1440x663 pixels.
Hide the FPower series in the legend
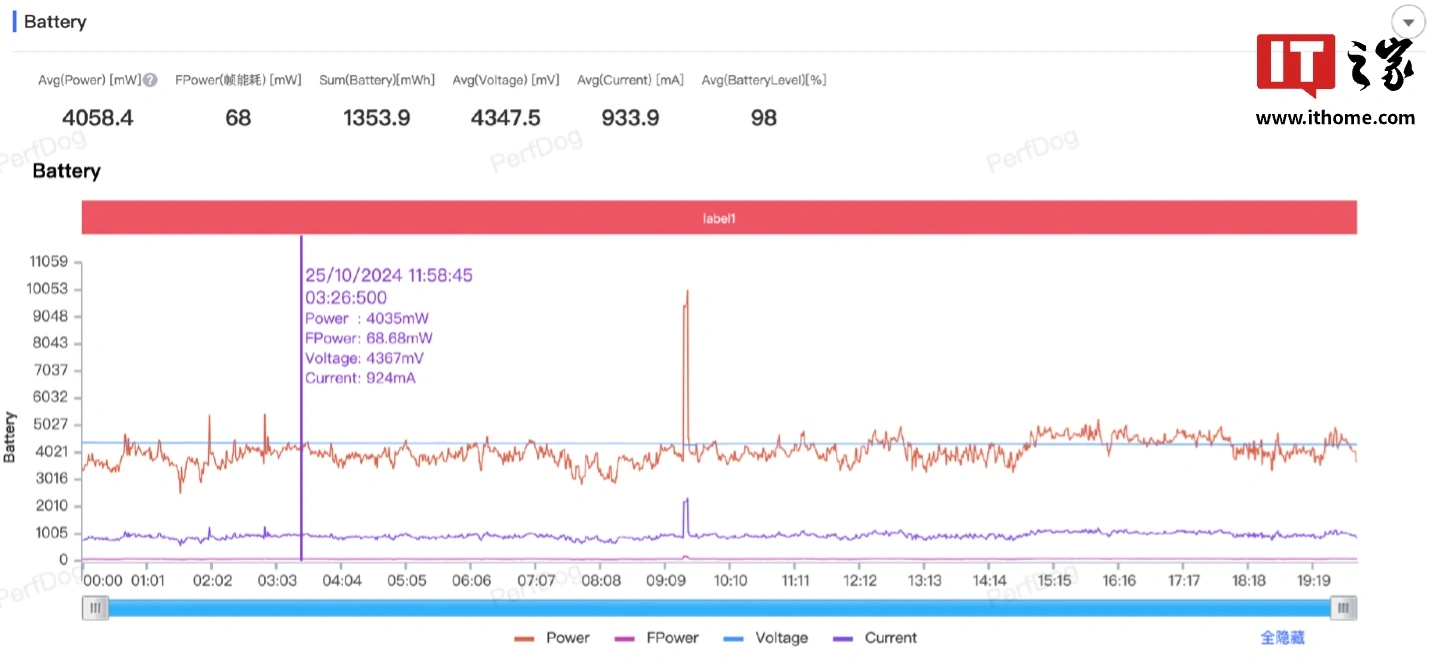click(x=658, y=638)
